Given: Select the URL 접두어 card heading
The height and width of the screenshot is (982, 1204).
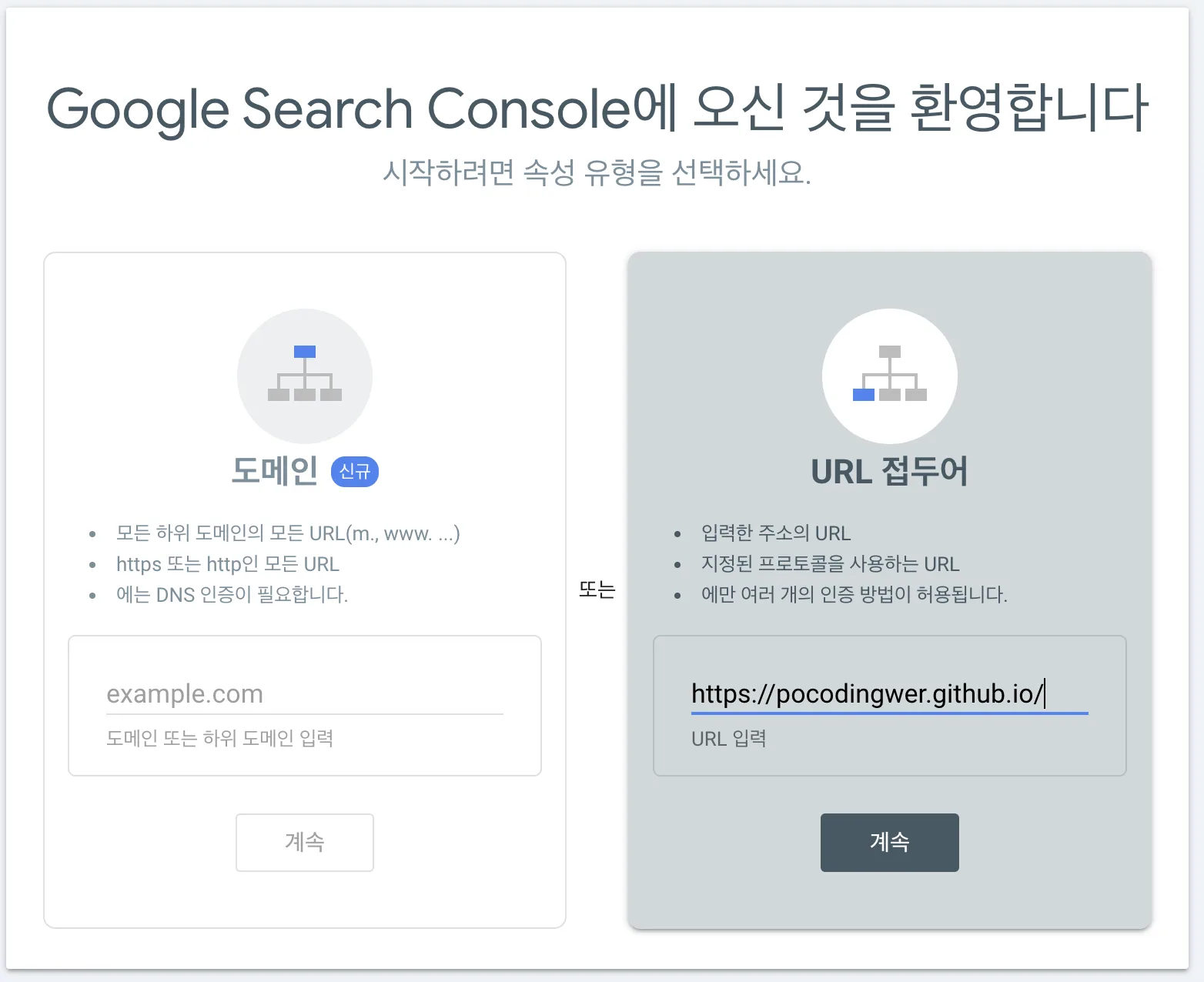Looking at the screenshot, I should tap(890, 471).
